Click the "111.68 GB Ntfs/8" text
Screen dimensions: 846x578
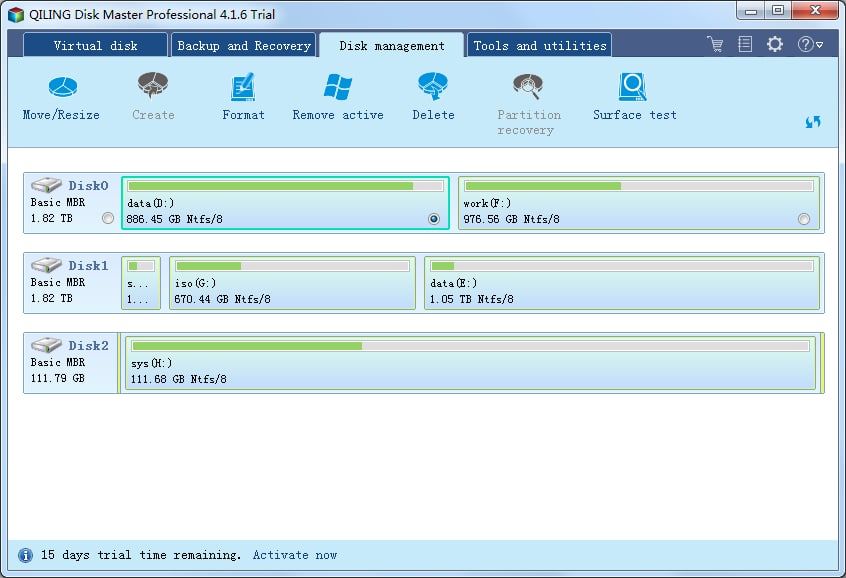tap(179, 379)
